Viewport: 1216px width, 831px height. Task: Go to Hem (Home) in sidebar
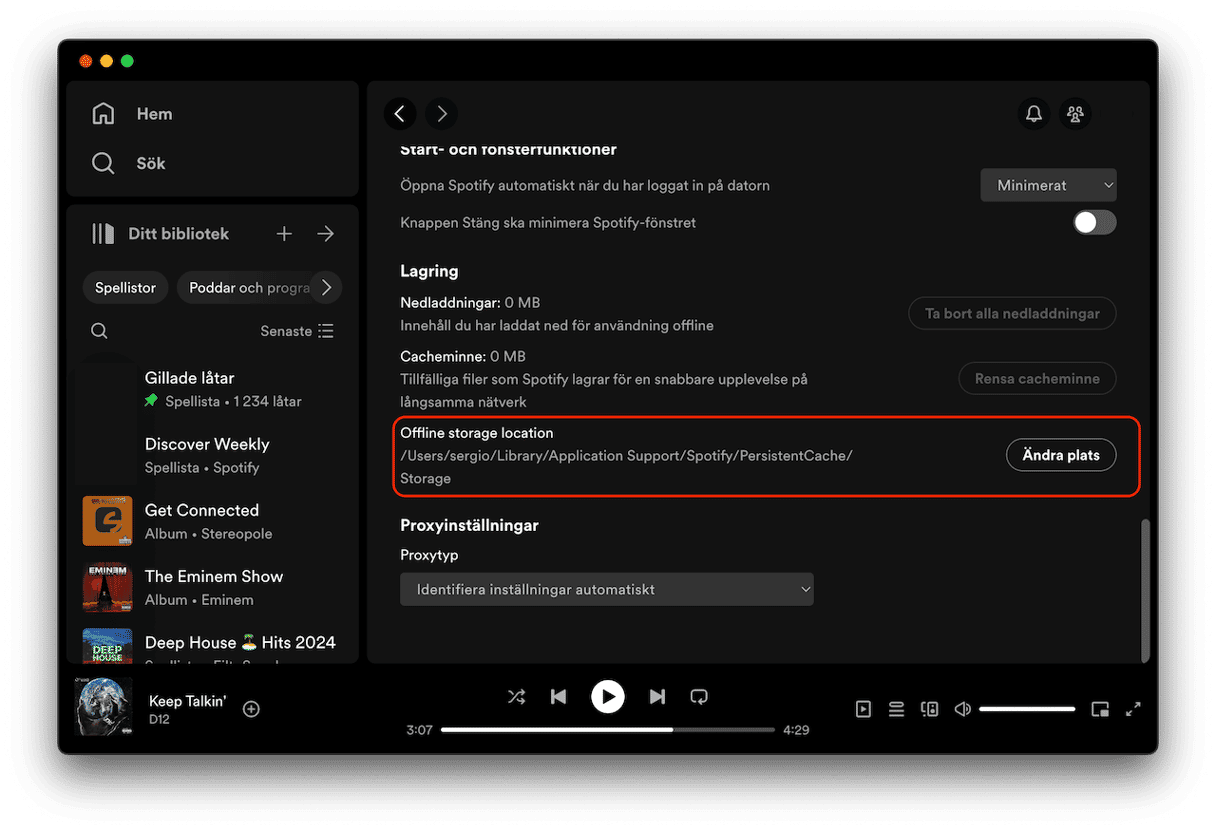tap(131, 114)
